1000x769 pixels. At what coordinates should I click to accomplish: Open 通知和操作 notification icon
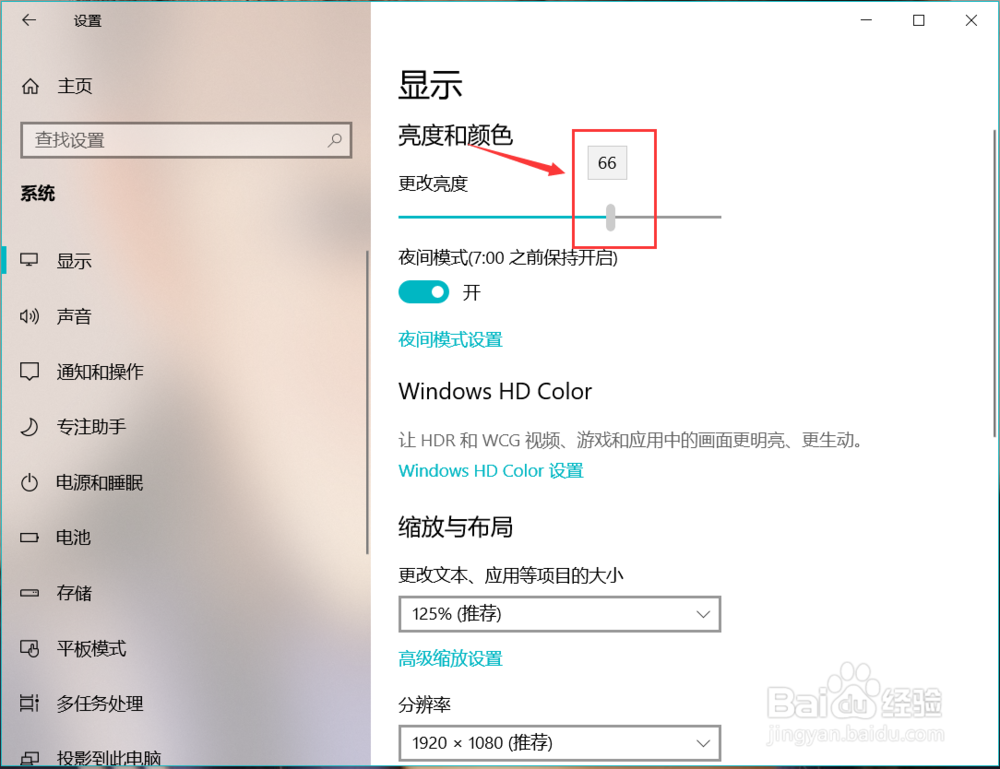29,372
